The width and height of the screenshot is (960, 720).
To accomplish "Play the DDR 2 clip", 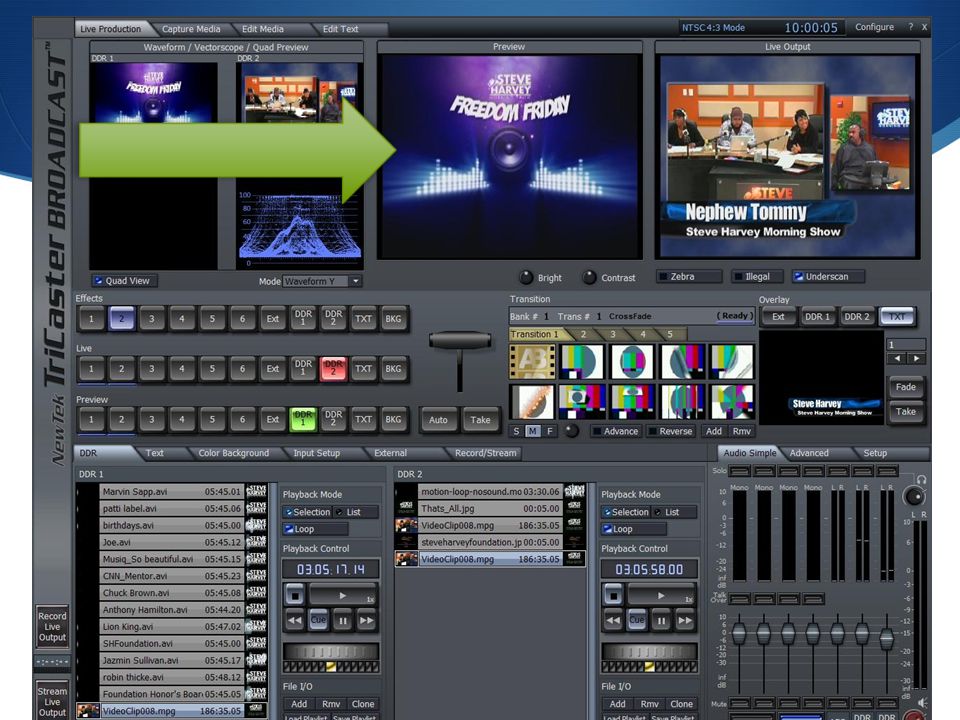I will (x=661, y=594).
